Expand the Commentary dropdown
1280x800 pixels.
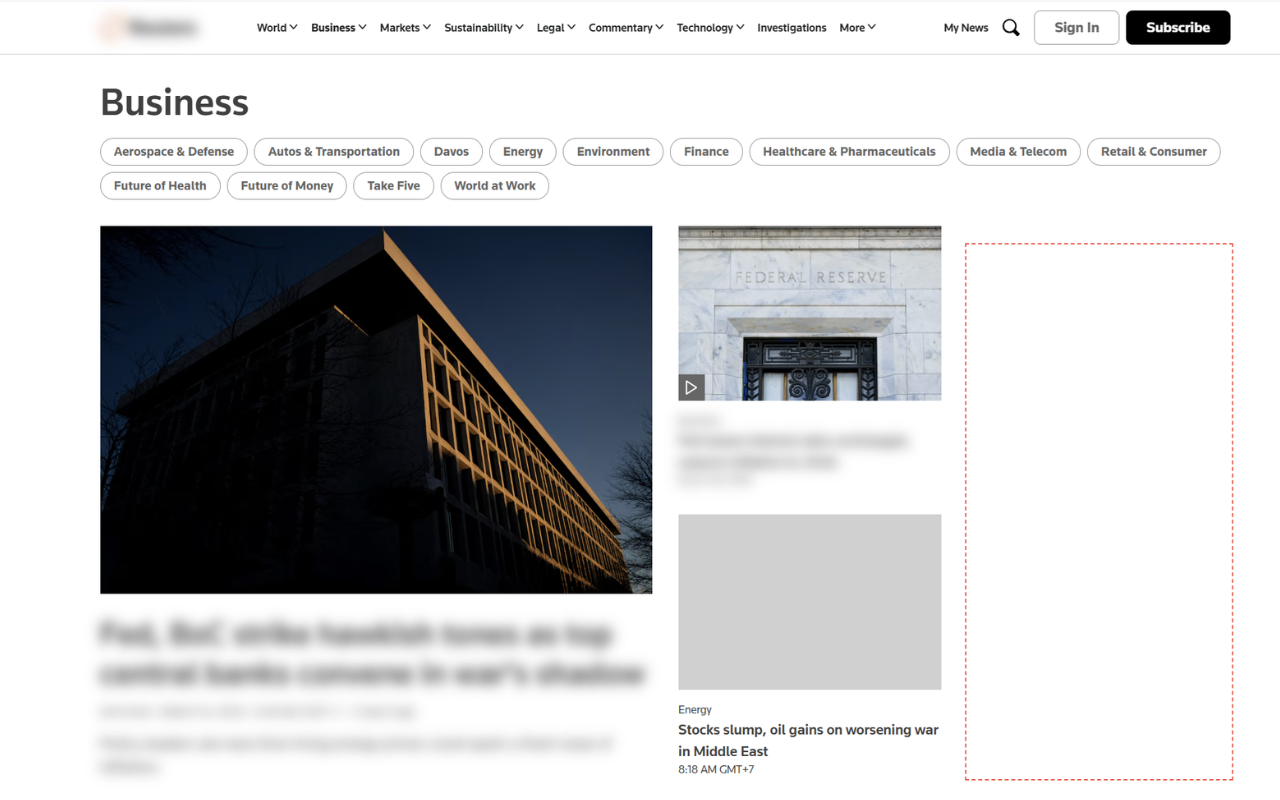(626, 28)
